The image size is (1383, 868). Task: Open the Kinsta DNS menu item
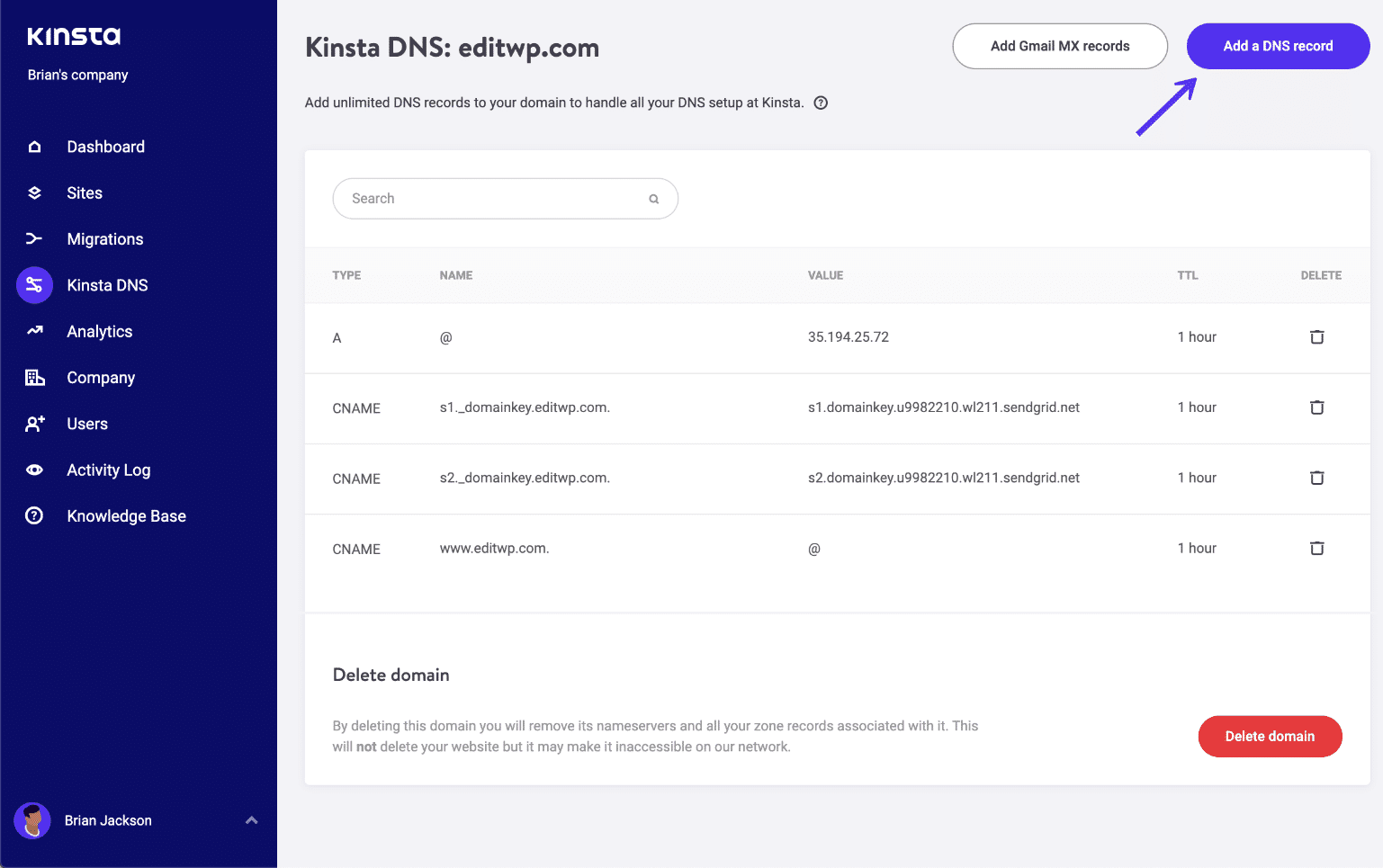coord(107,285)
